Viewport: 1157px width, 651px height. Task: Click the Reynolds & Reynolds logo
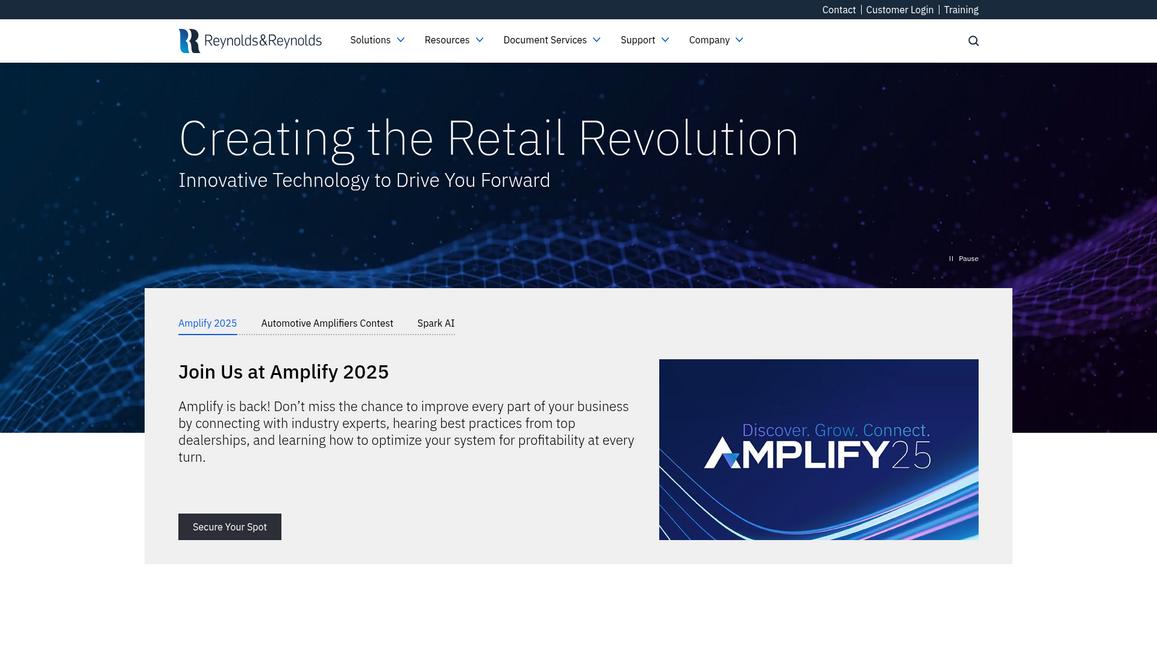[x=250, y=41]
